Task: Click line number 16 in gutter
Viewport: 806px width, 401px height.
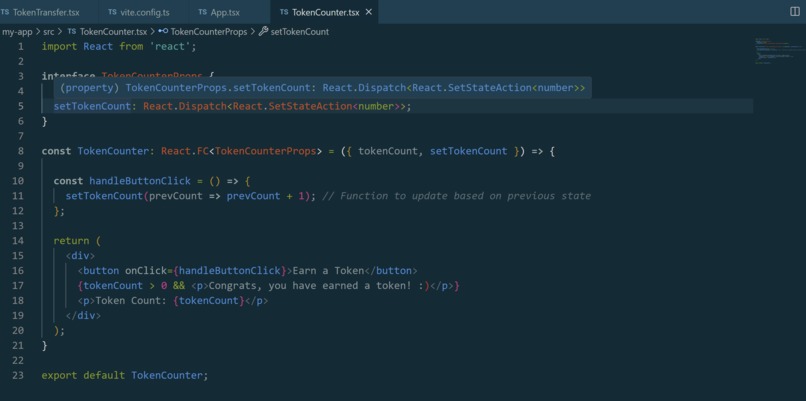Action: coord(17,270)
